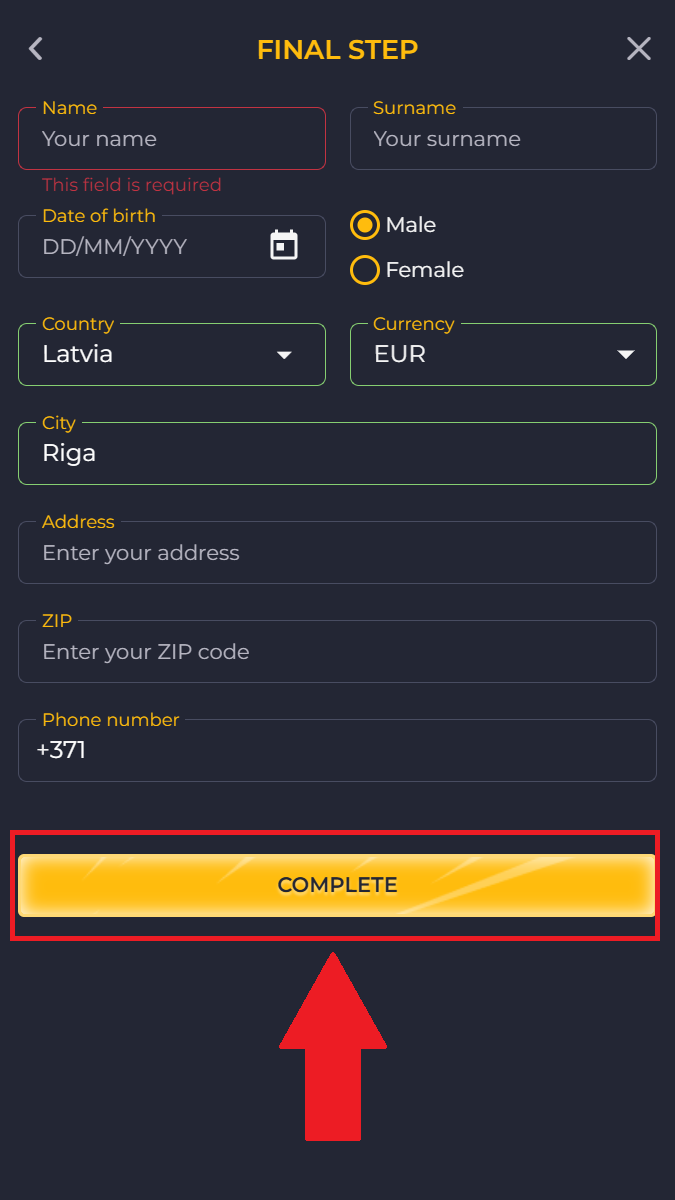The image size is (675, 1200).
Task: Focus the Name input field
Action: 172,139
